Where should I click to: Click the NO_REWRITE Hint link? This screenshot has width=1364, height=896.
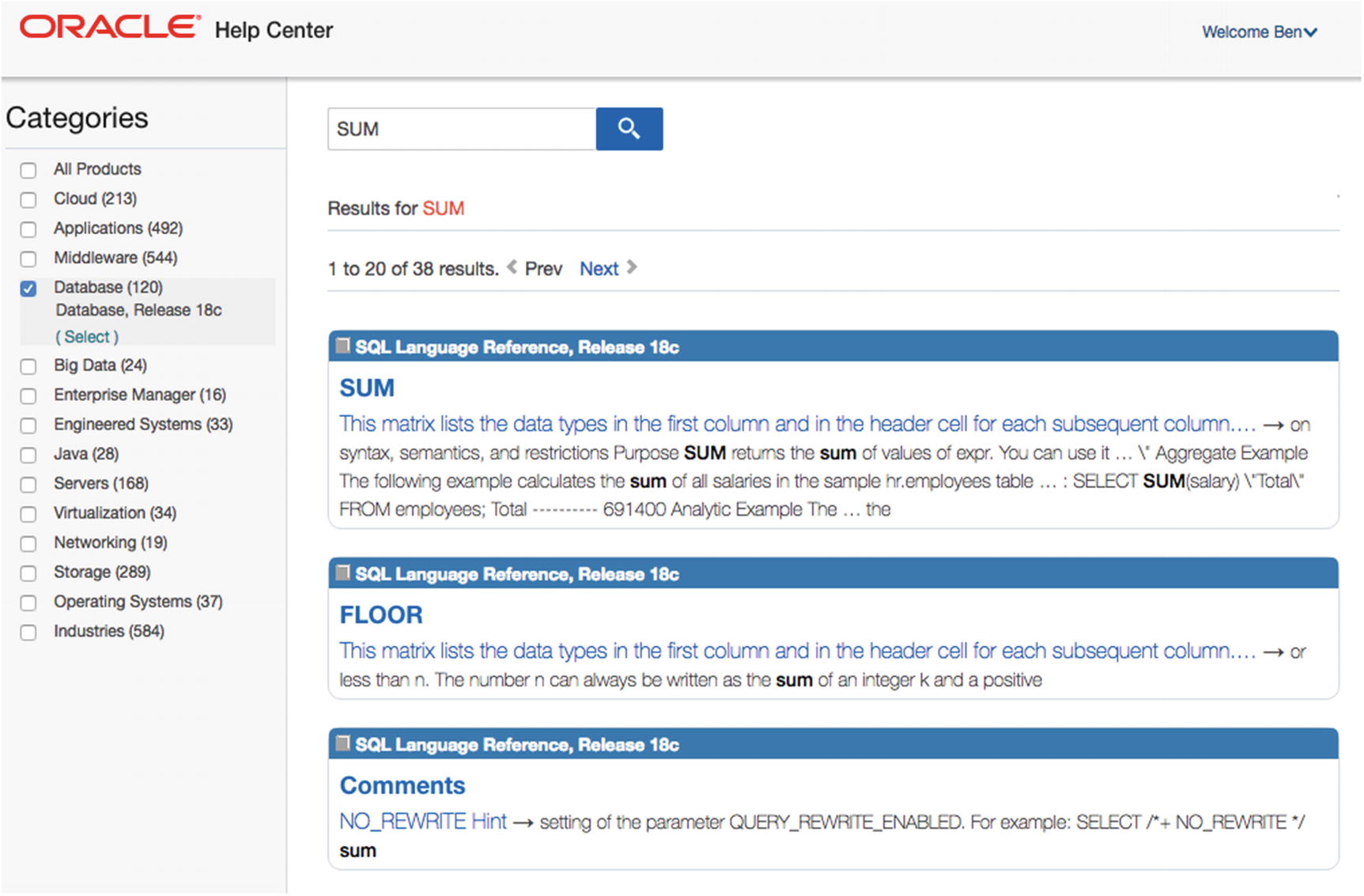pos(423,822)
